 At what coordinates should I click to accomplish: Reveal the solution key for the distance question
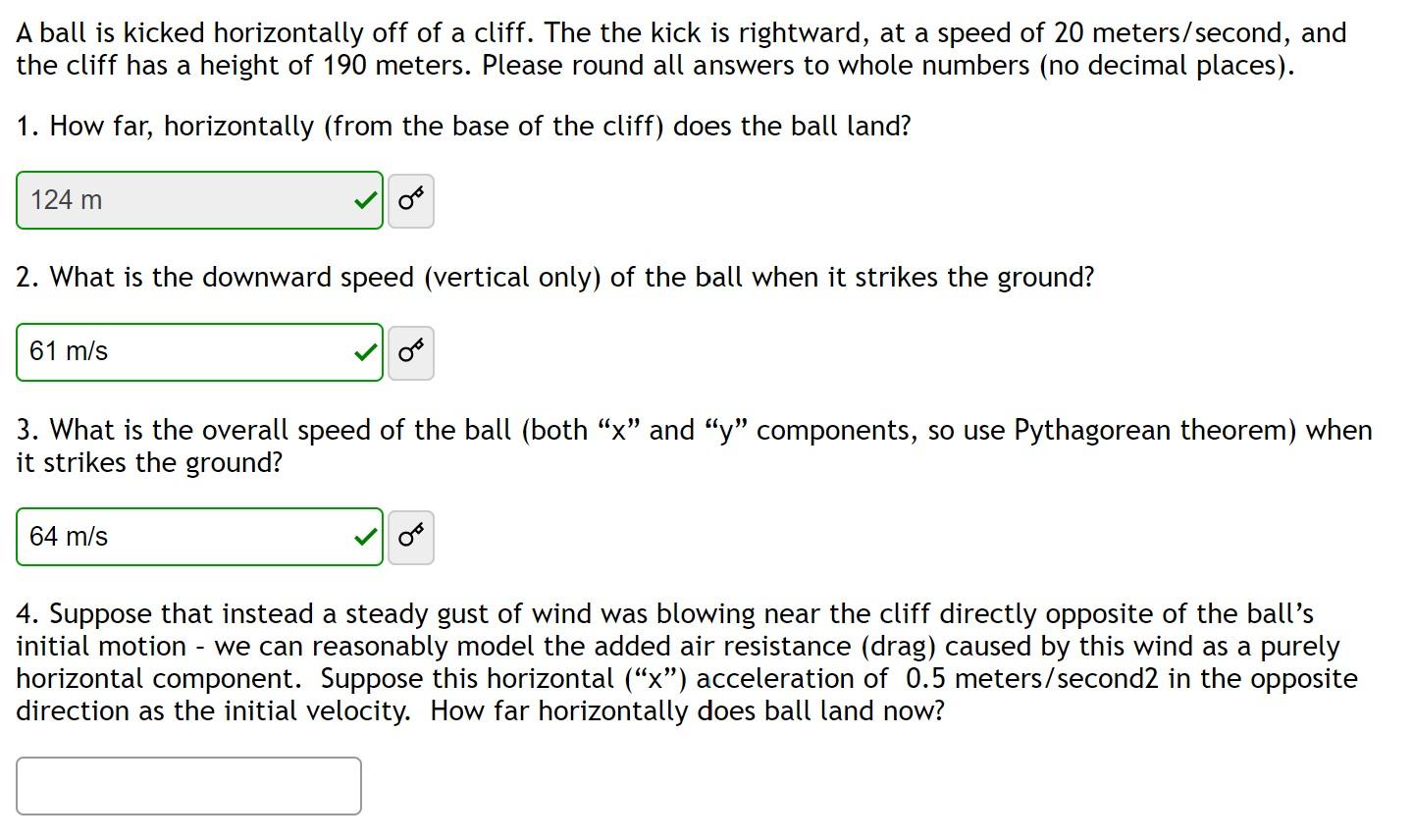410,199
